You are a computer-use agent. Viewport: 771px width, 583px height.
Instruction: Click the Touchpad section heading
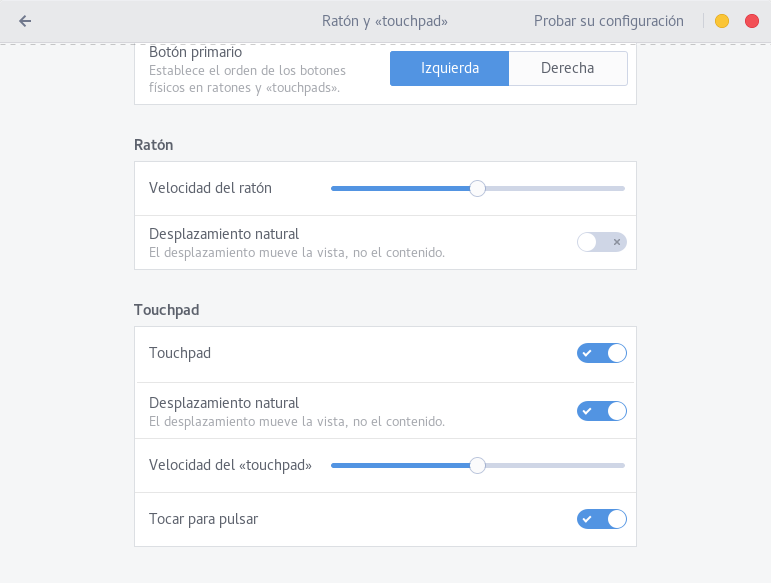[166, 310]
